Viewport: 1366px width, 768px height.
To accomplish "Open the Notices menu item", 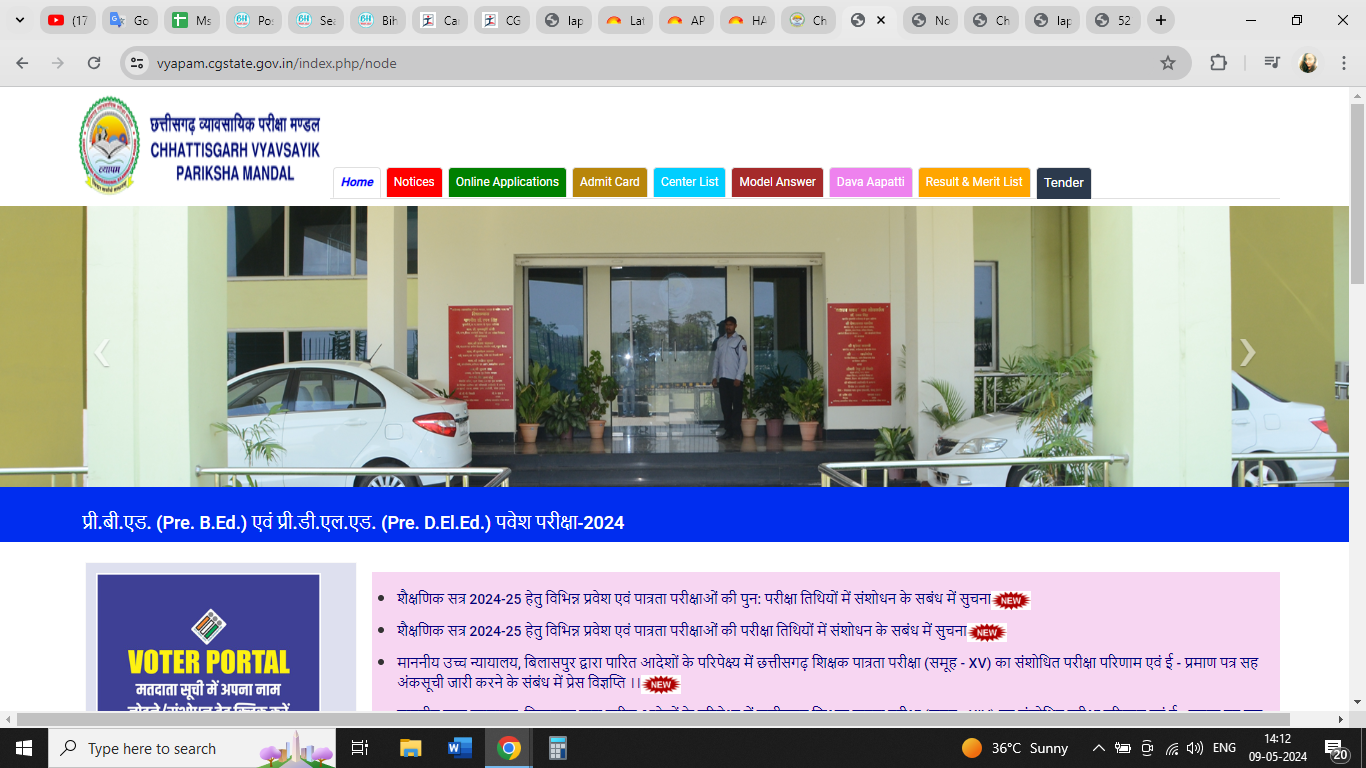I will click(414, 182).
